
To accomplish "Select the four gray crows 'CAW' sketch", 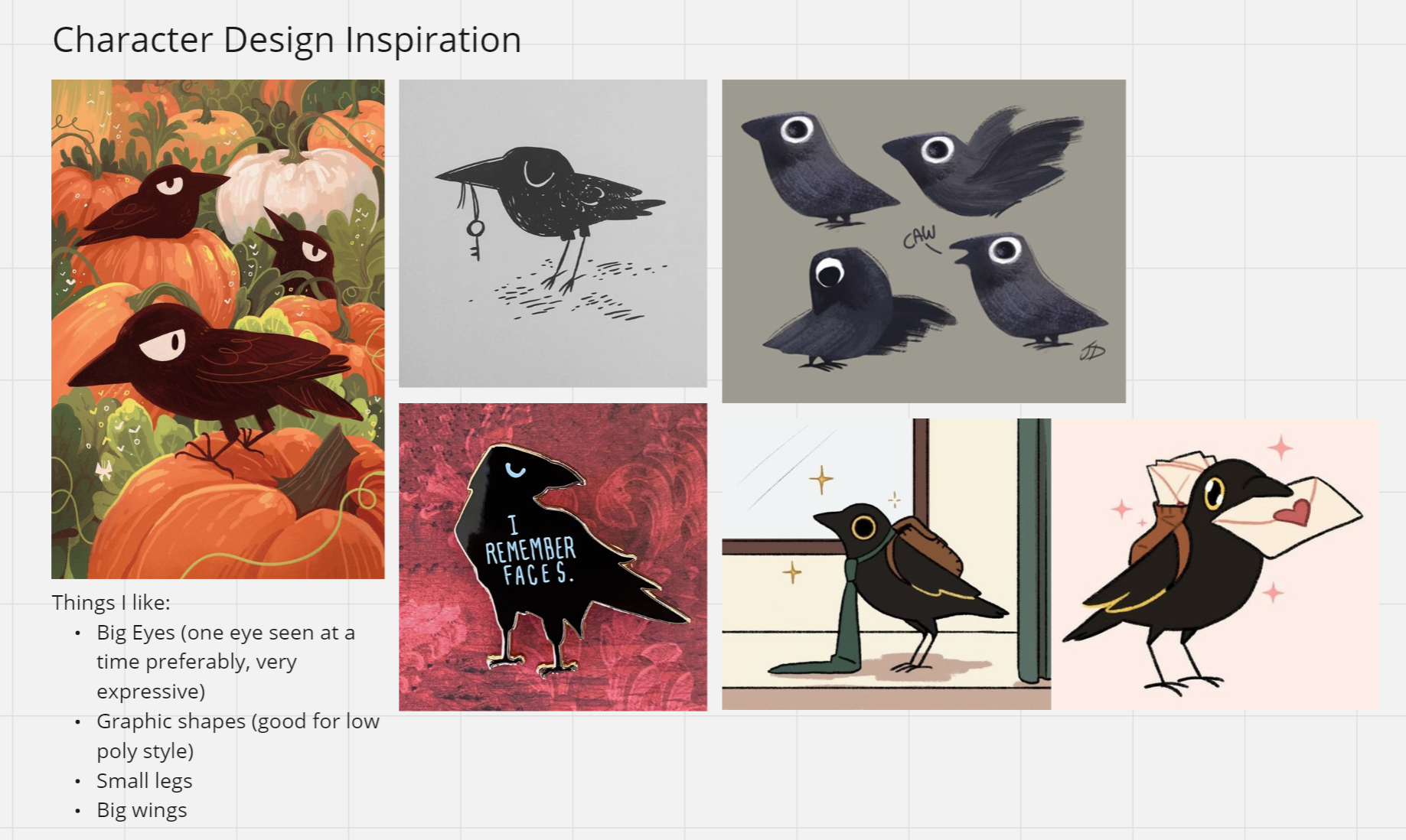I will click(x=924, y=241).
